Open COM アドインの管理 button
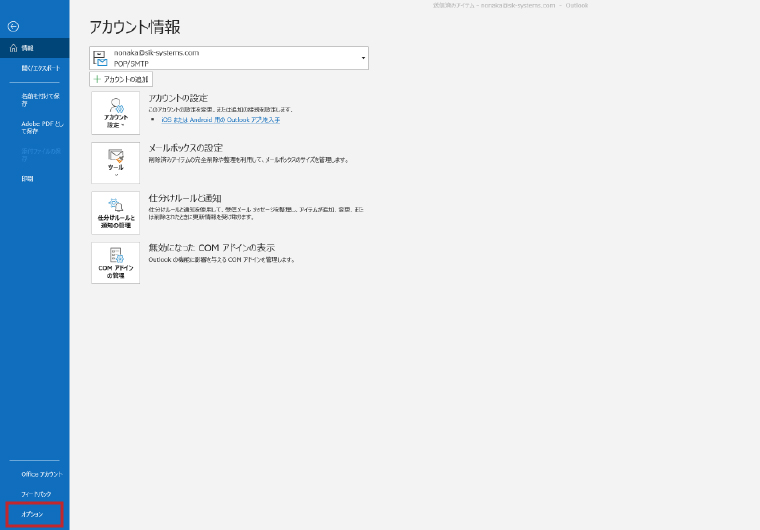Image resolution: width=760 pixels, height=530 pixels. [x=115, y=263]
